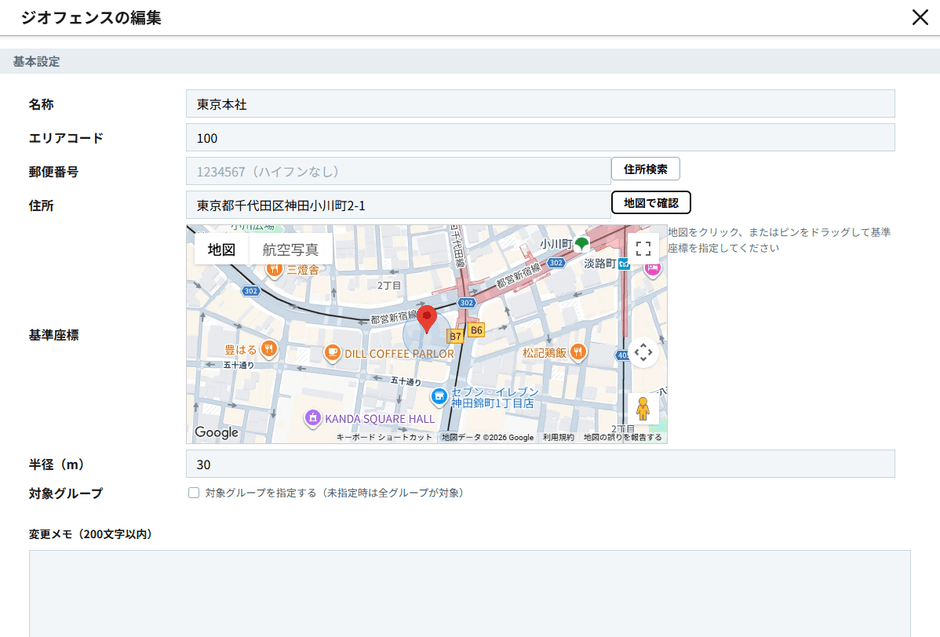Click the 対象グループ label

coord(66,493)
